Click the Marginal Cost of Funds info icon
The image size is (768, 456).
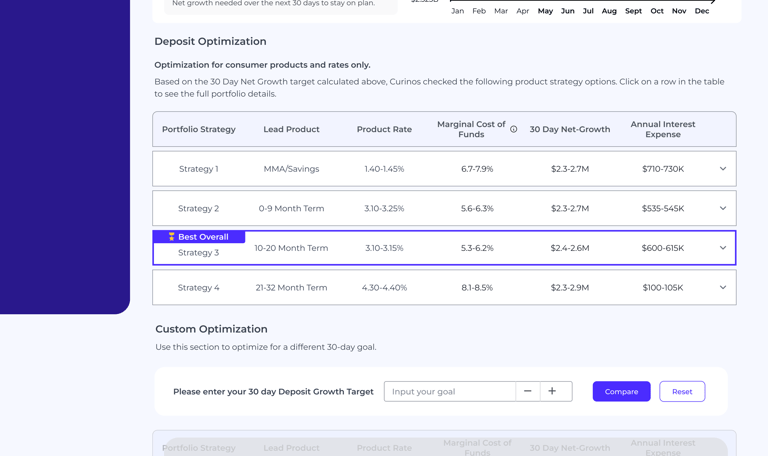coord(514,129)
